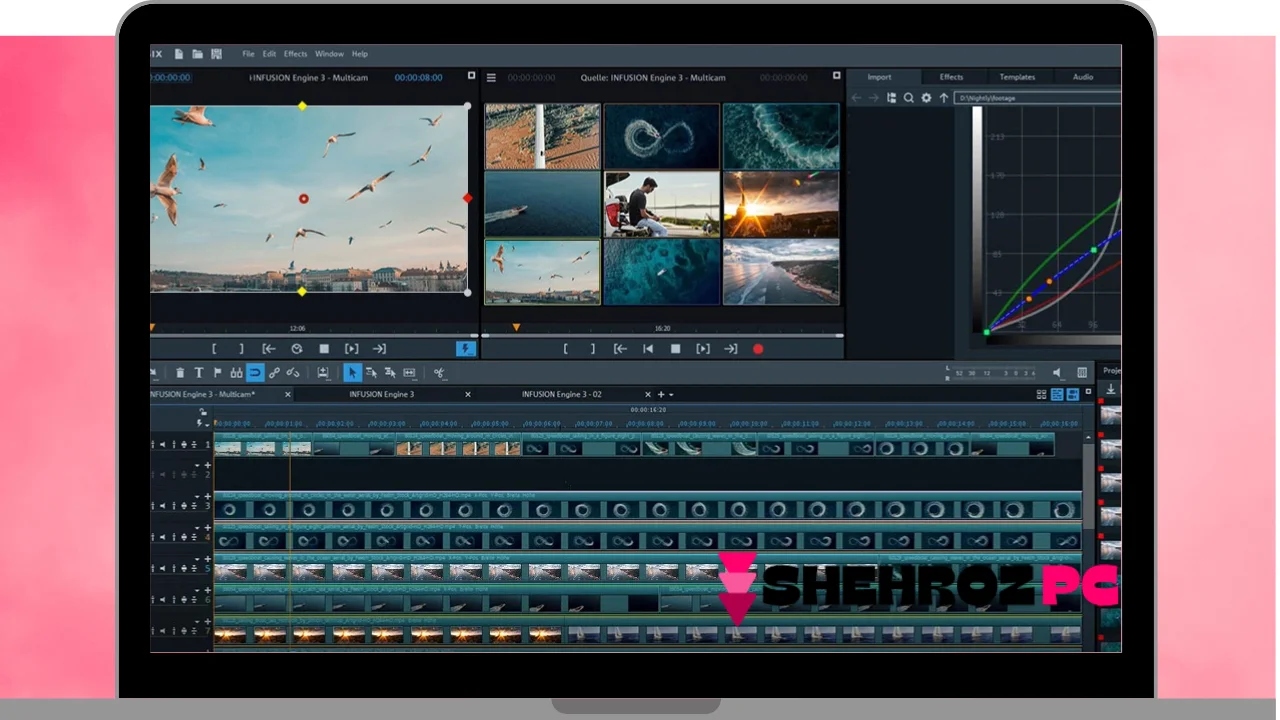Viewport: 1280px width, 720px height.
Task: Jump to range end in program monitor
Action: [x=379, y=349]
